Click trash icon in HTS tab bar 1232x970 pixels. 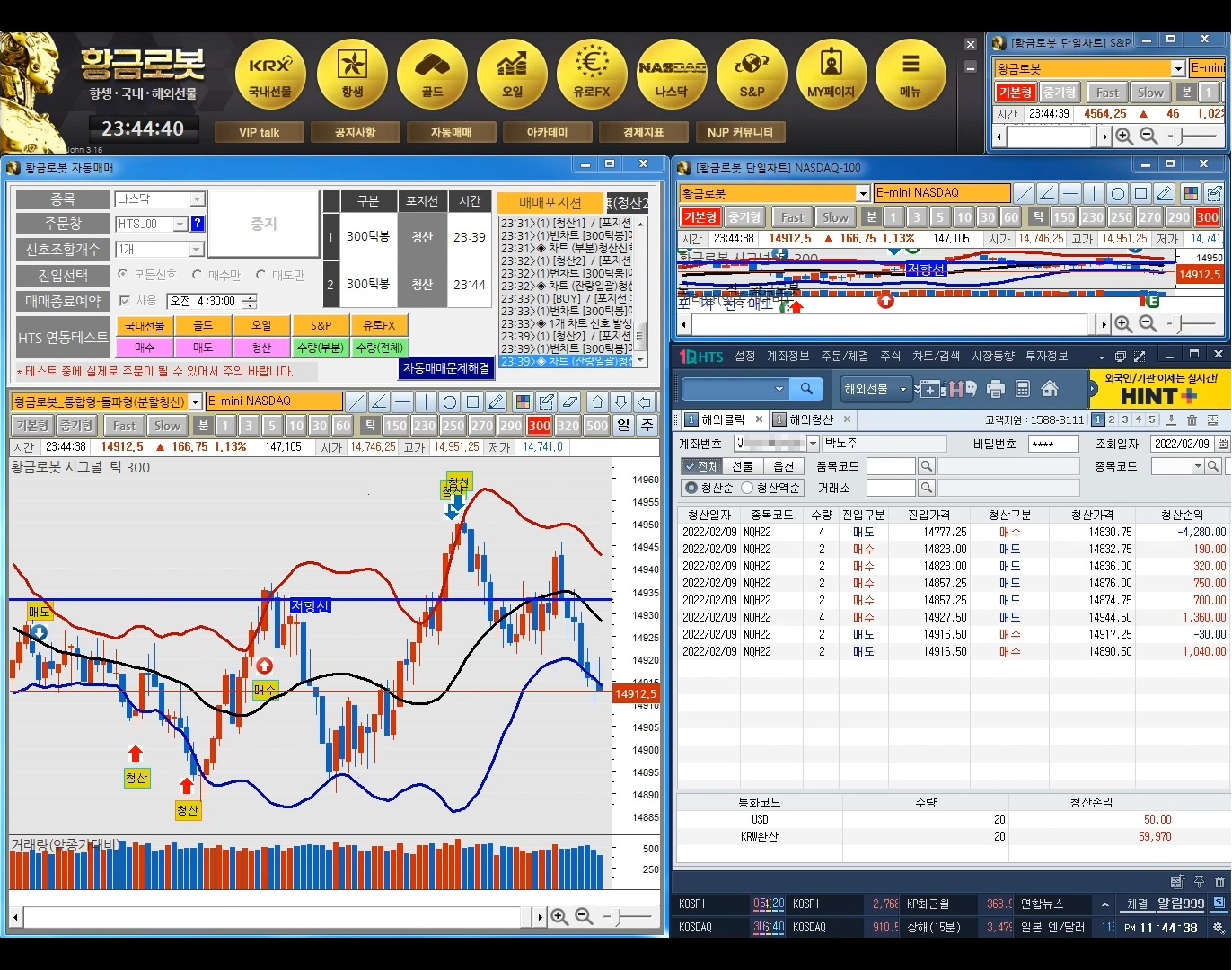[1192, 419]
